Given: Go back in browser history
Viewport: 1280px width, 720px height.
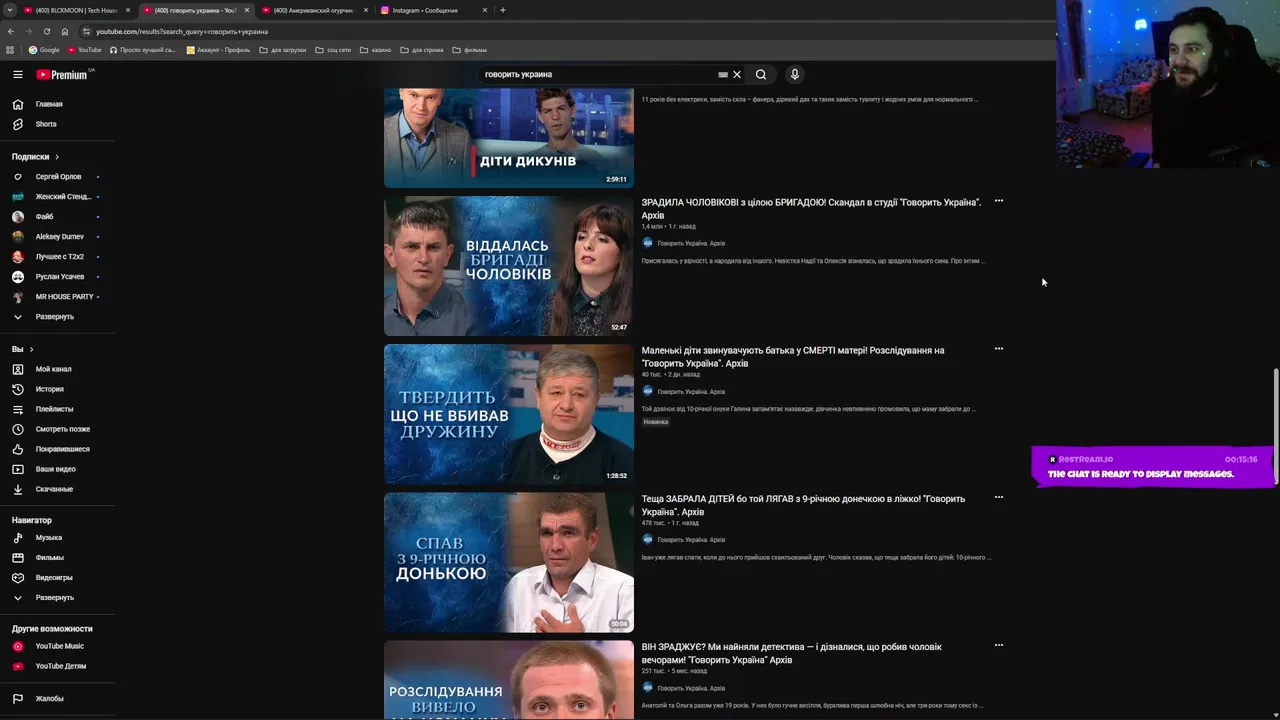Looking at the screenshot, I should click(10, 31).
